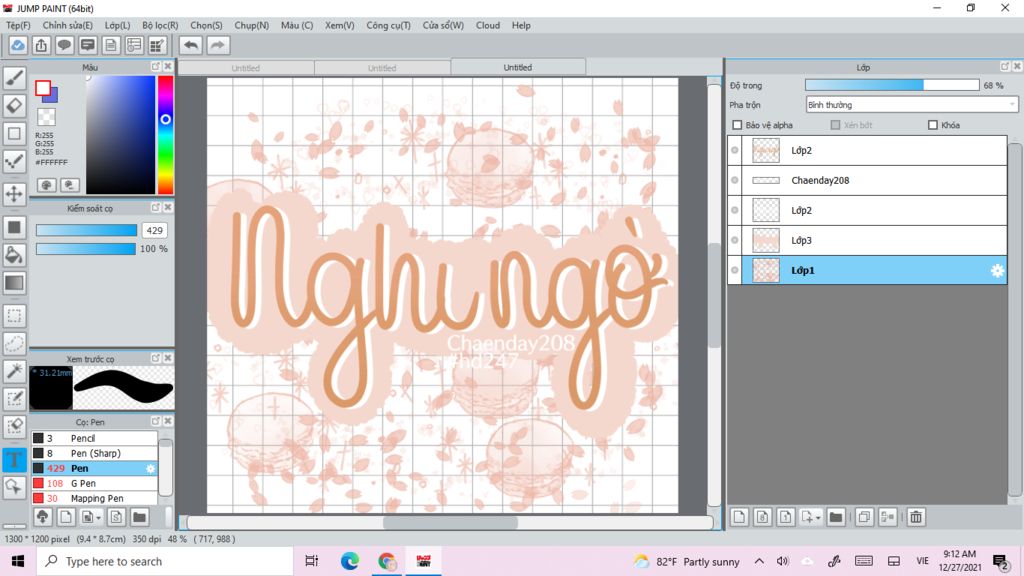The image size is (1024, 576).
Task: Undock the Kiểm soát cọ panel
Action: 155,208
